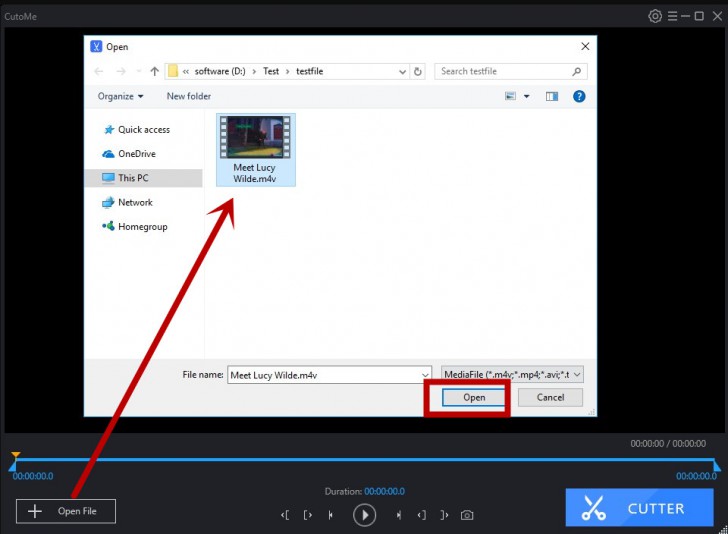
Task: Toggle the preview pane icon
Action: pyautogui.click(x=551, y=96)
